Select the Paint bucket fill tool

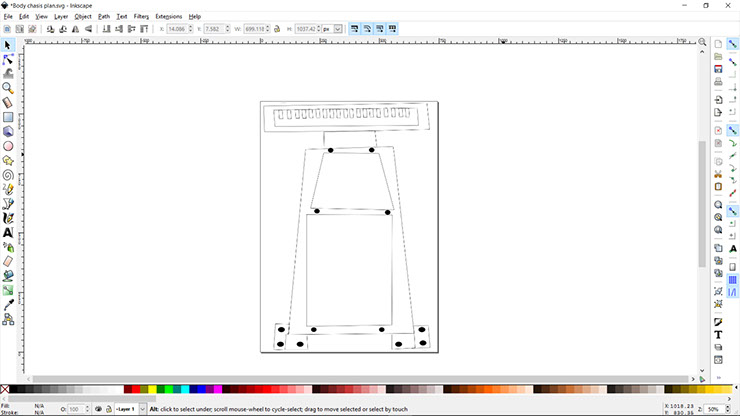click(8, 276)
